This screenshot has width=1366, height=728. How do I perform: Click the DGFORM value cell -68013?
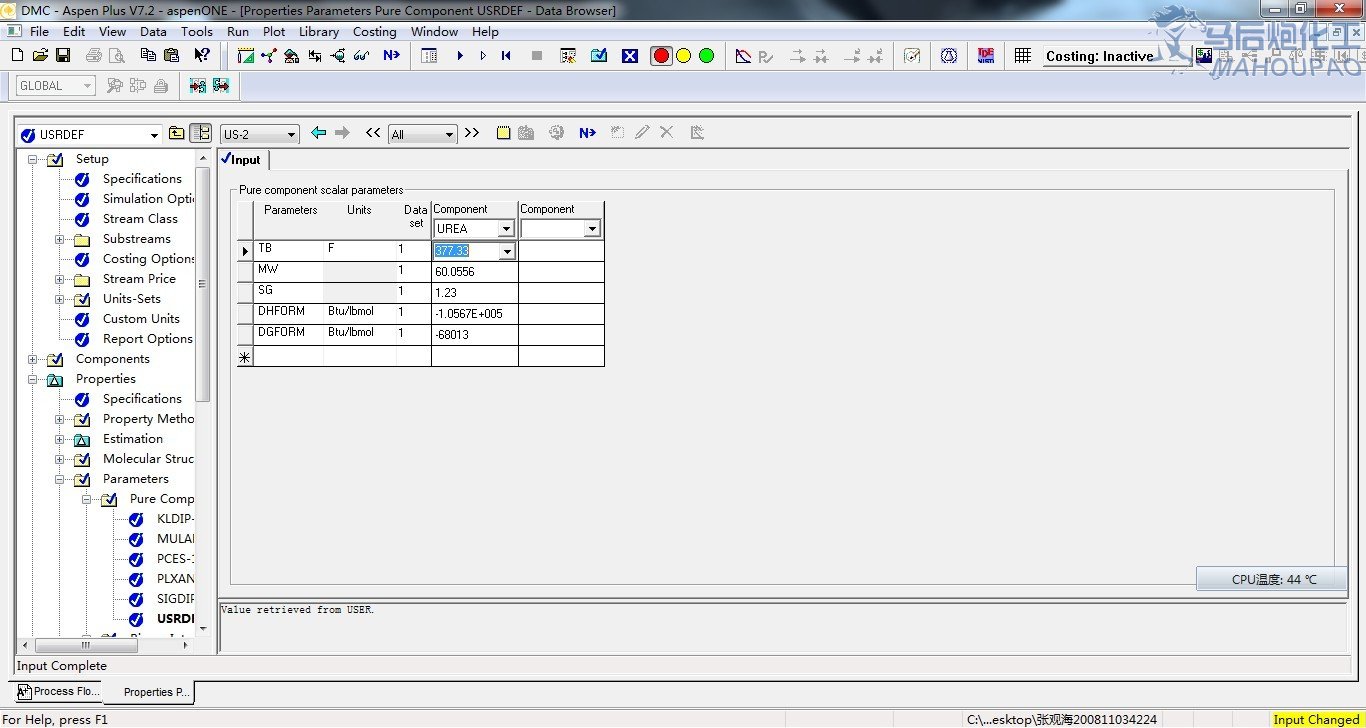pos(474,335)
